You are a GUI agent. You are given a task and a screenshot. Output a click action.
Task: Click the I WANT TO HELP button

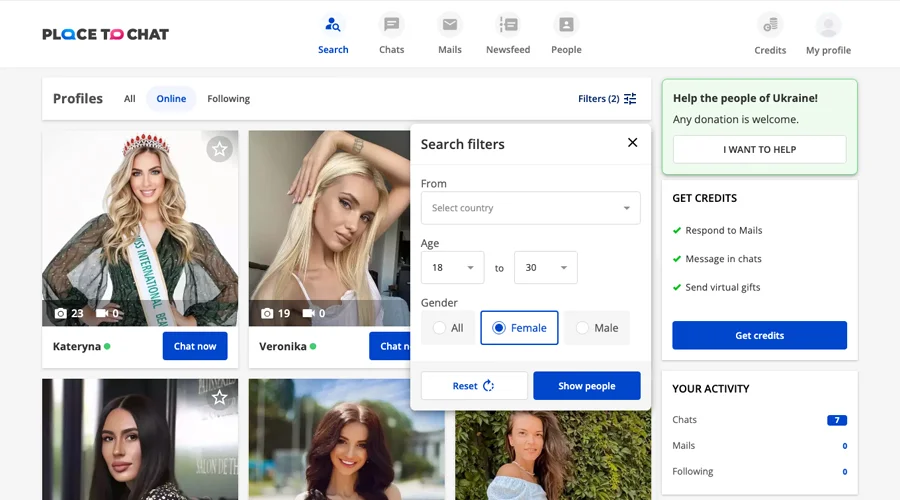click(759, 149)
